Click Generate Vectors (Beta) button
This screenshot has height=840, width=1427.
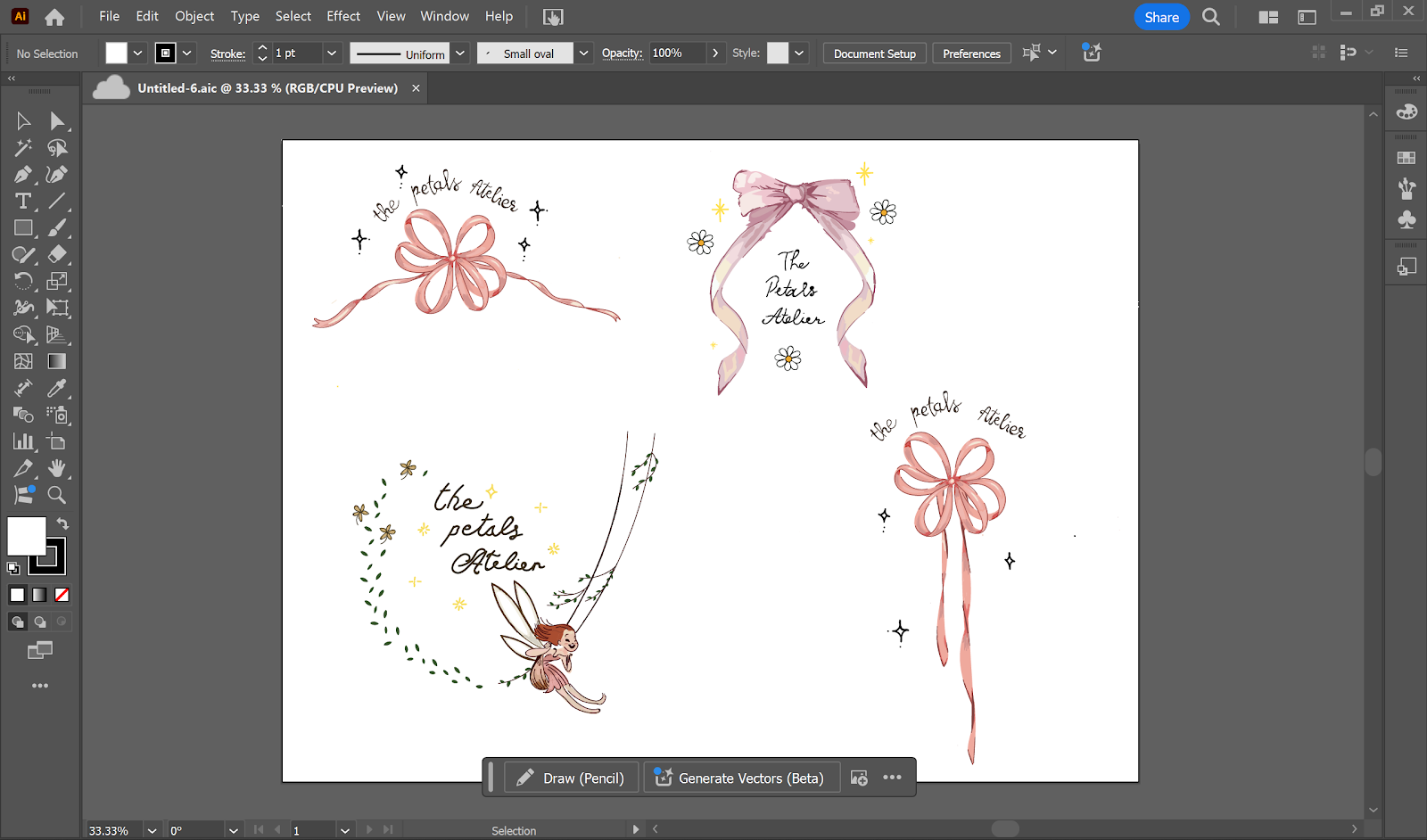click(x=740, y=778)
